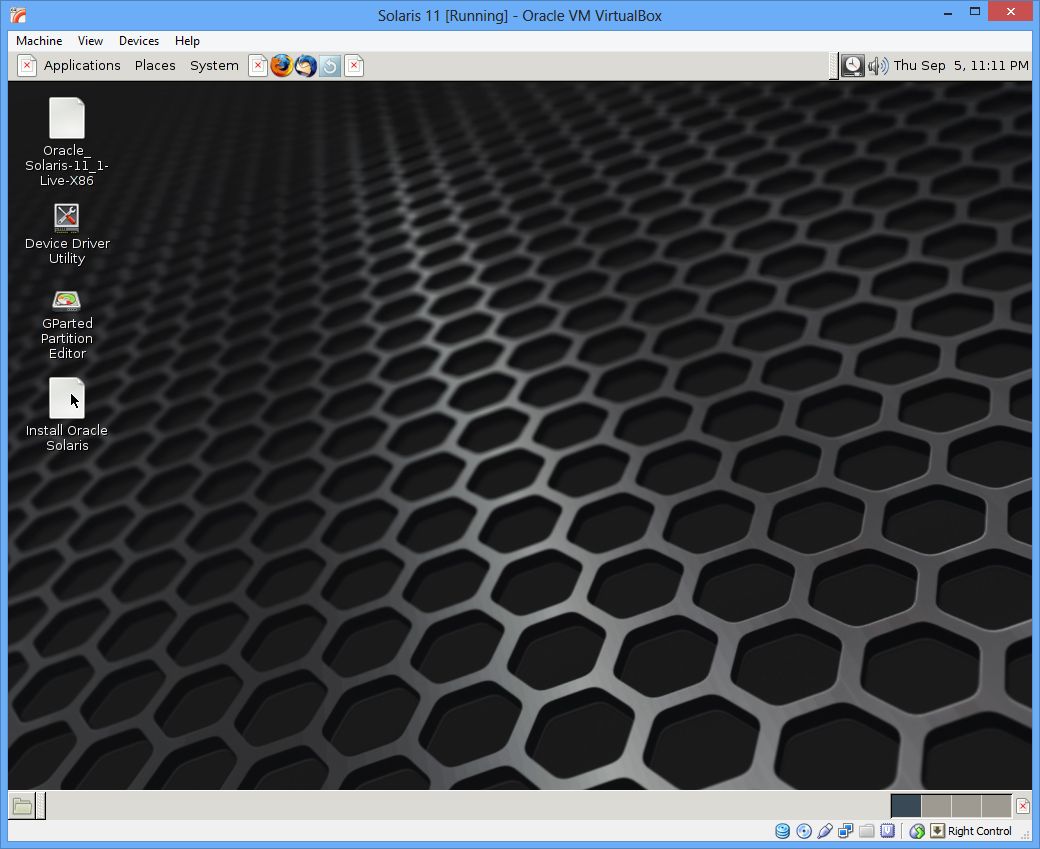Screen dimensions: 1040x849
Task: Launch Firefox from the top panel
Action: coord(281,66)
